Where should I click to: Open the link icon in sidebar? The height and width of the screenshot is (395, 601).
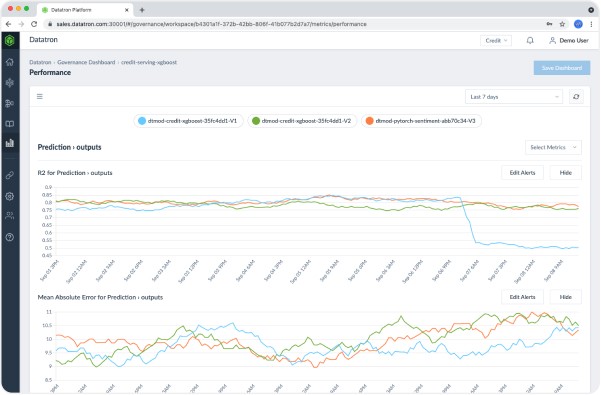pyautogui.click(x=10, y=175)
